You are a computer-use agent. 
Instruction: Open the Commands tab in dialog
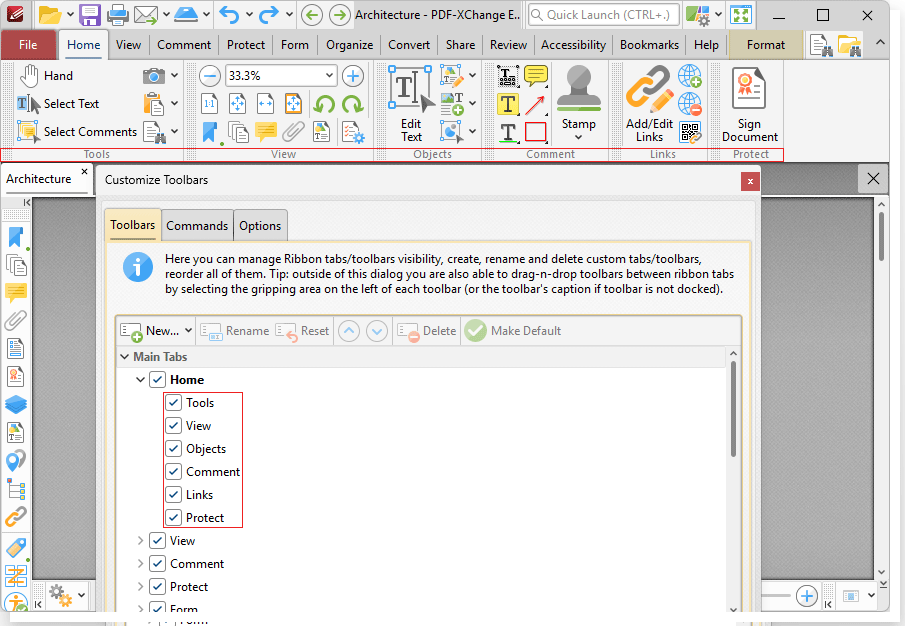pyautogui.click(x=197, y=226)
